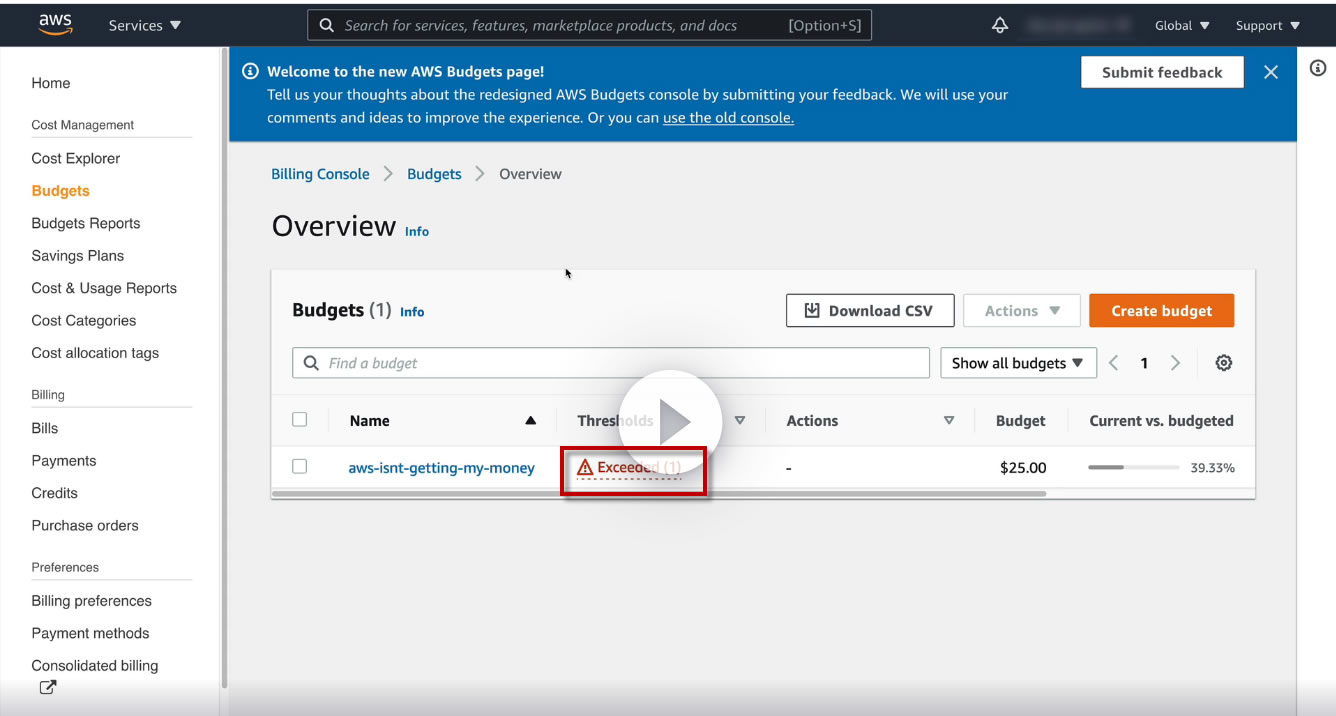Click the Exceeded threshold warning icon
The width and height of the screenshot is (1336, 716).
(586, 468)
